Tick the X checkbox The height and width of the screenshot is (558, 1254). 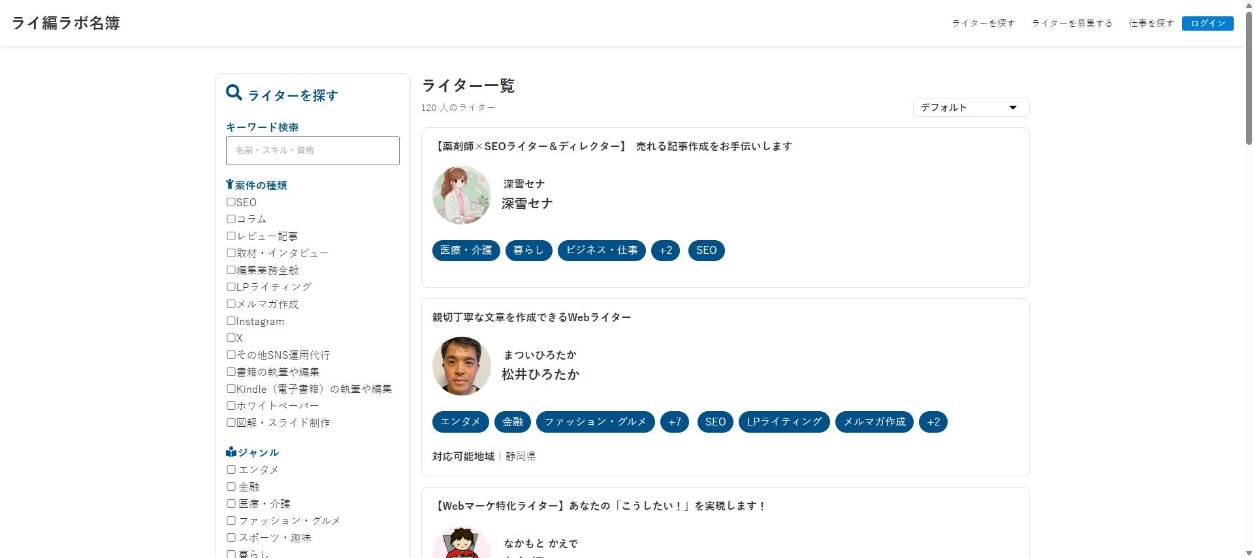(231, 338)
